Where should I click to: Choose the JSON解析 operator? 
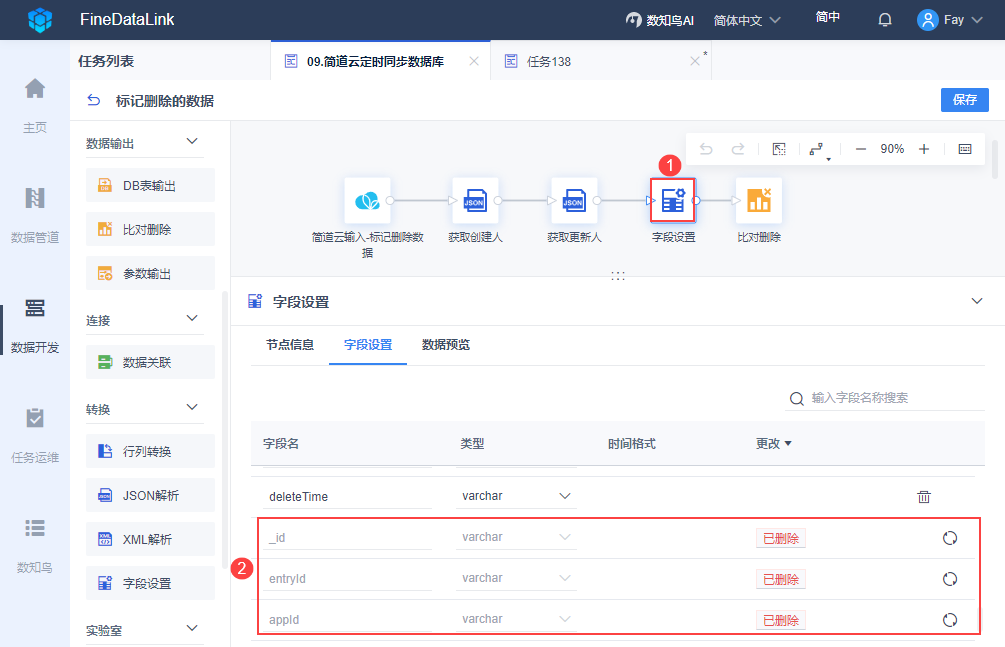[x=151, y=495]
